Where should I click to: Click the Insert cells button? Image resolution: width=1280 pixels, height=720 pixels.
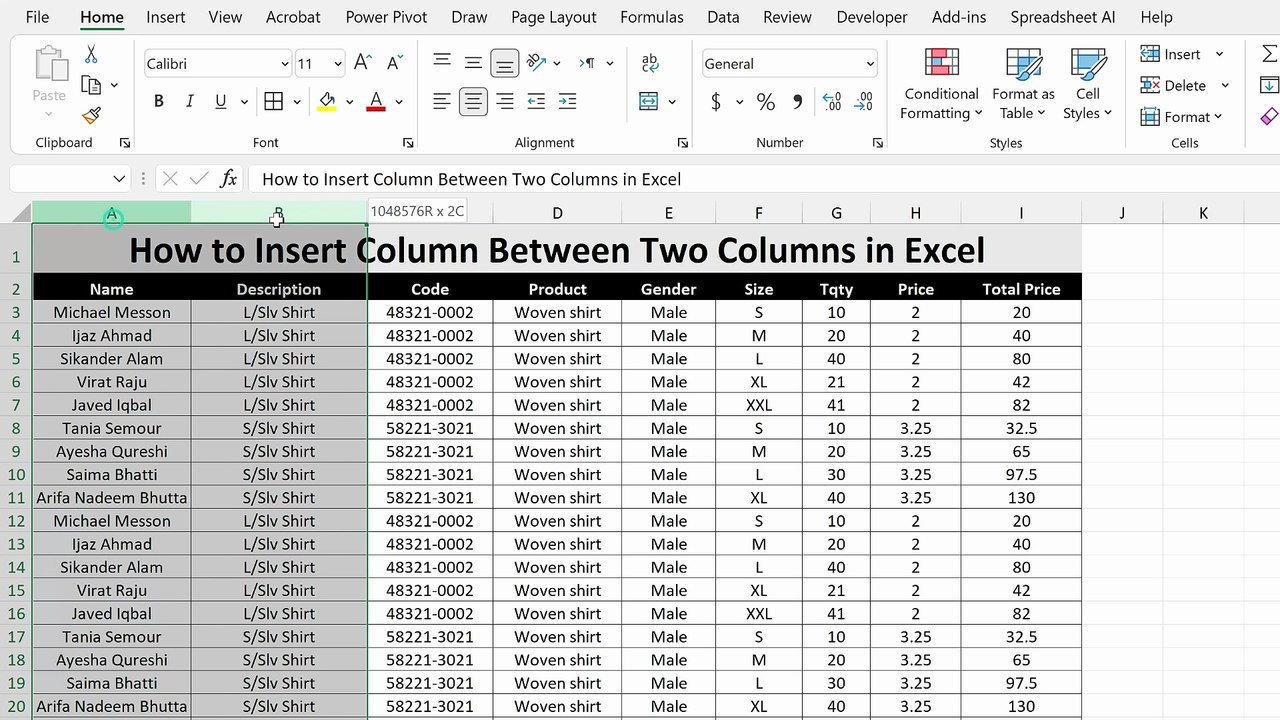point(1171,54)
